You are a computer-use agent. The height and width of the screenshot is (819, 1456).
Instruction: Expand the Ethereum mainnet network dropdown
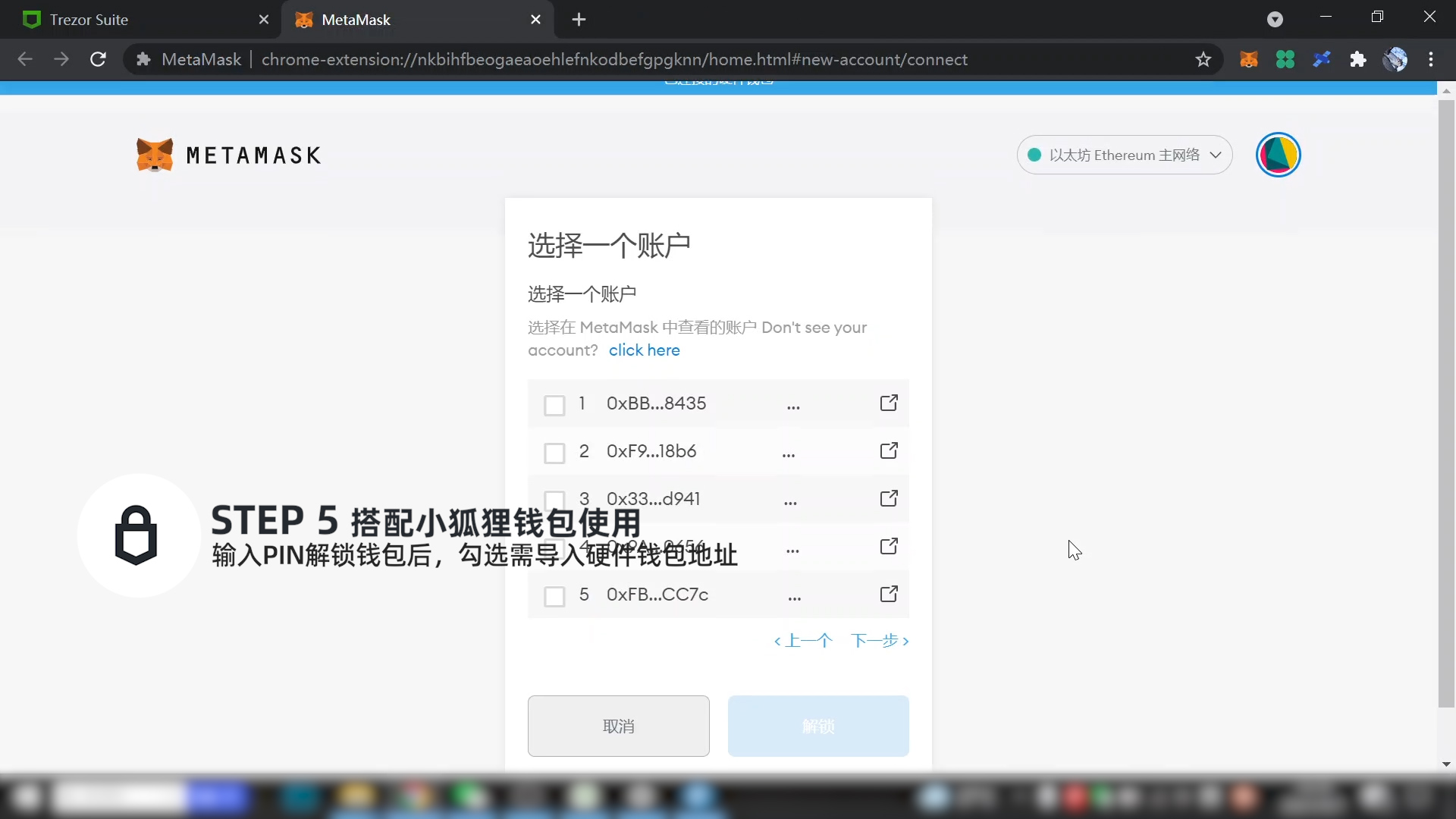[1124, 155]
